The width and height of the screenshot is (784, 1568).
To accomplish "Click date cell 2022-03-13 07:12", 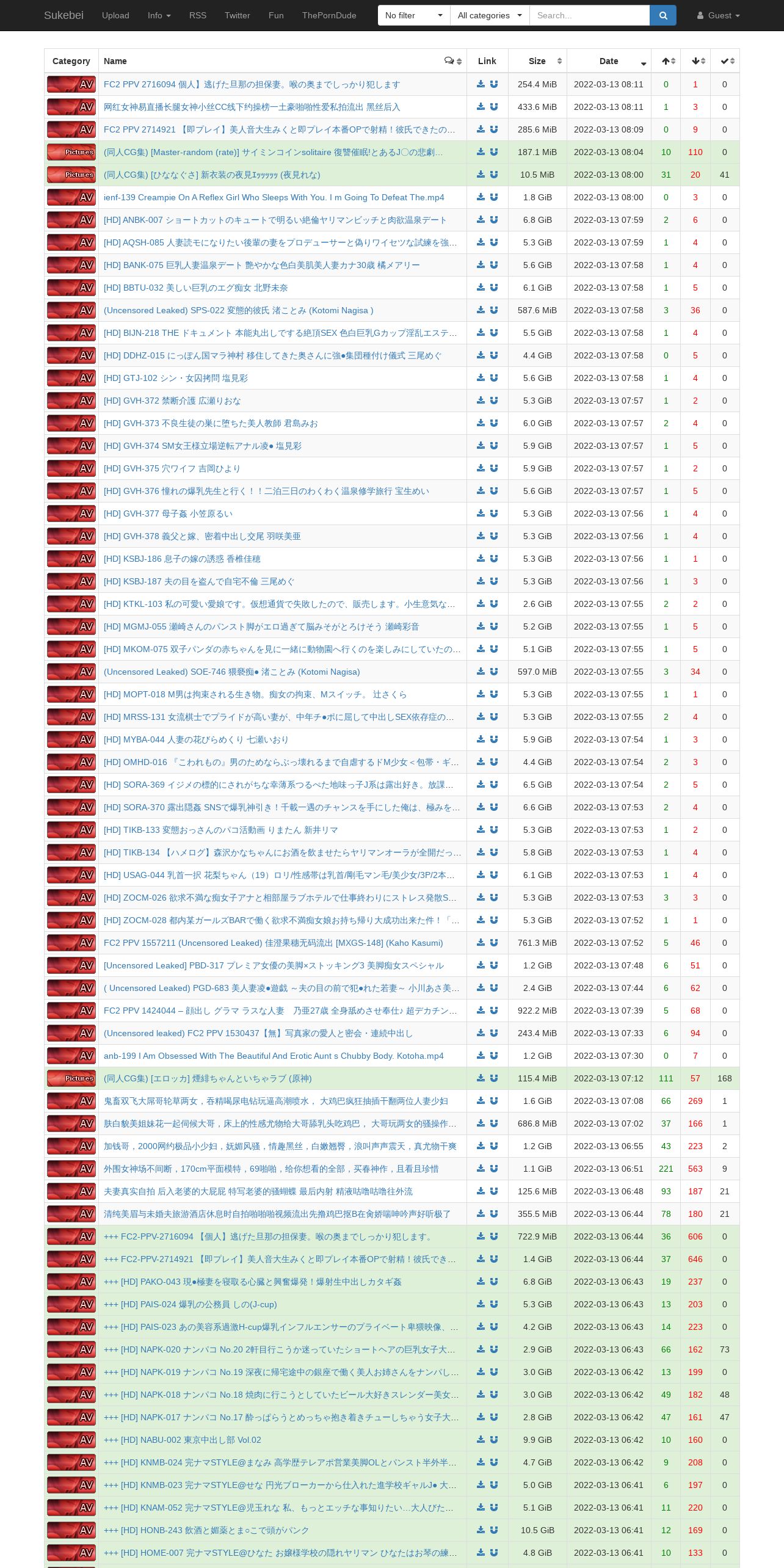I will pos(609,1078).
